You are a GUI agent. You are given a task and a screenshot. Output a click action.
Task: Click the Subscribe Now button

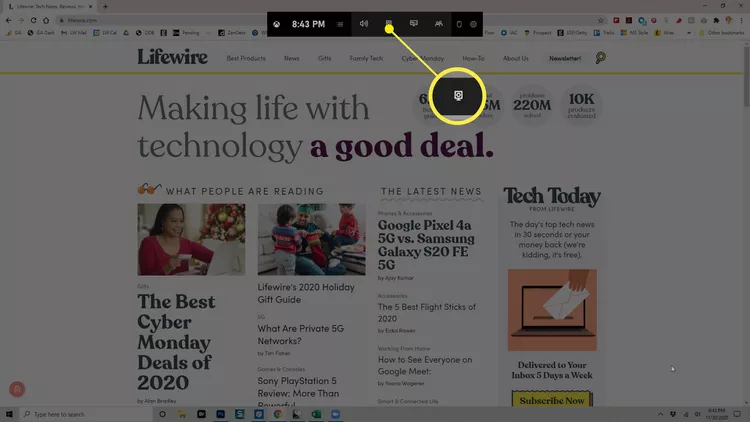552,400
